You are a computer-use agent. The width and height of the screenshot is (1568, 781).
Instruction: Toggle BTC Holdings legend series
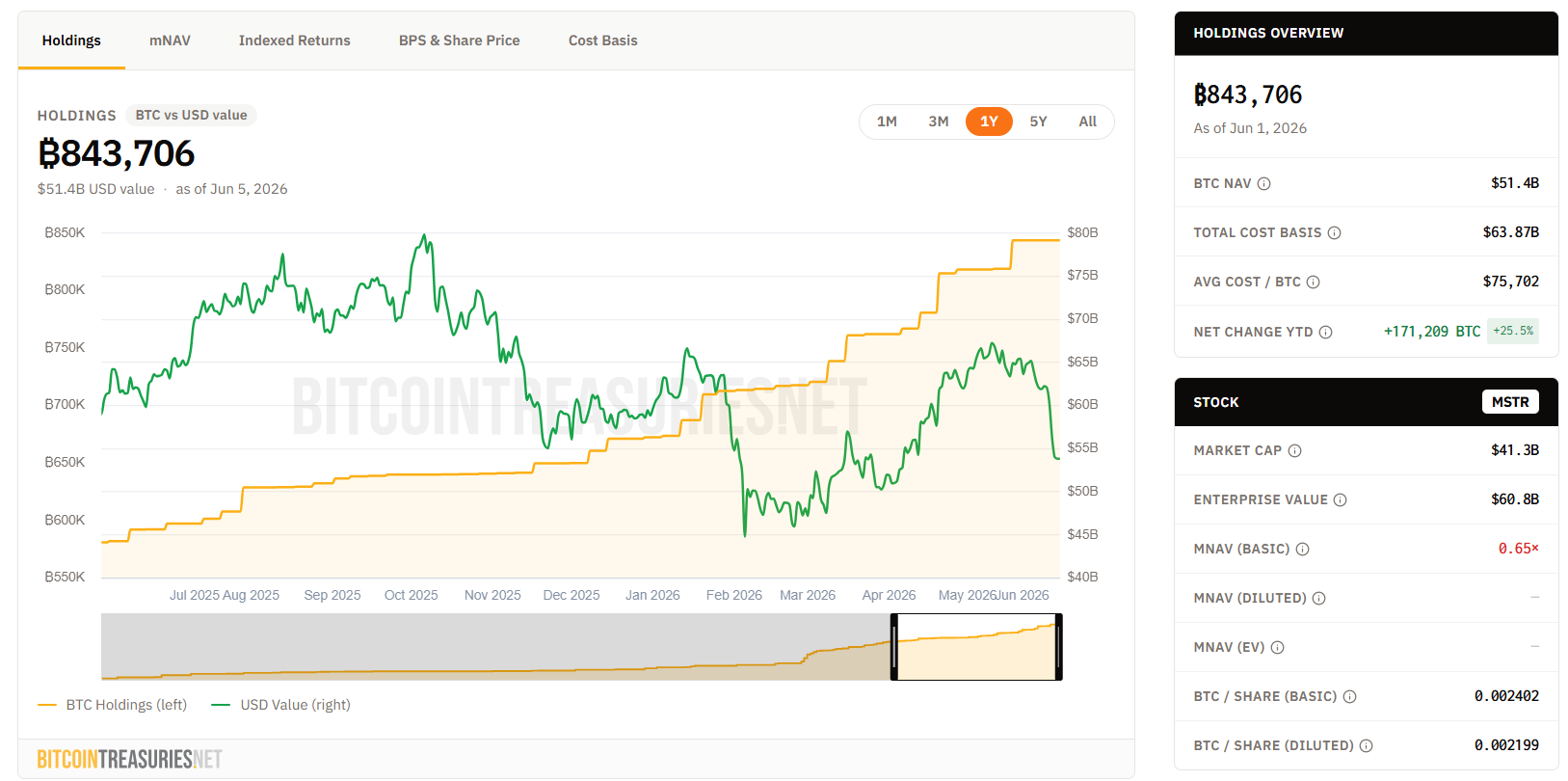point(112,705)
